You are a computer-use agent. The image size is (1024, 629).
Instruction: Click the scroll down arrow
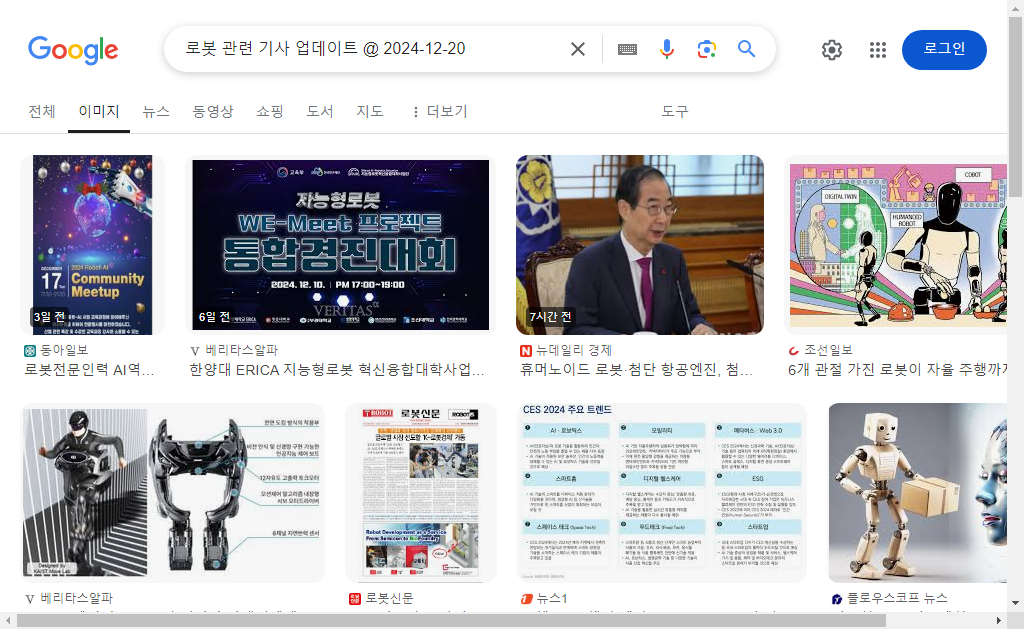click(x=1016, y=603)
